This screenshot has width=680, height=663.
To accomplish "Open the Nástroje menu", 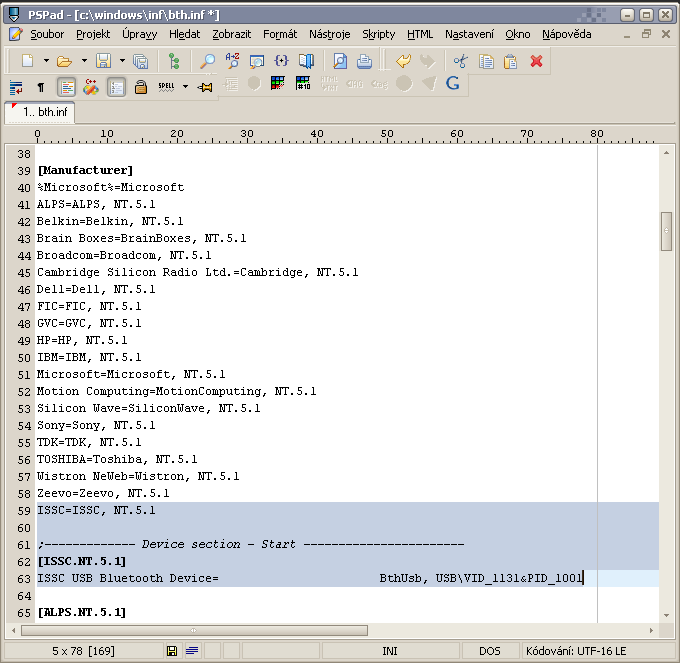I will pyautogui.click(x=329, y=34).
